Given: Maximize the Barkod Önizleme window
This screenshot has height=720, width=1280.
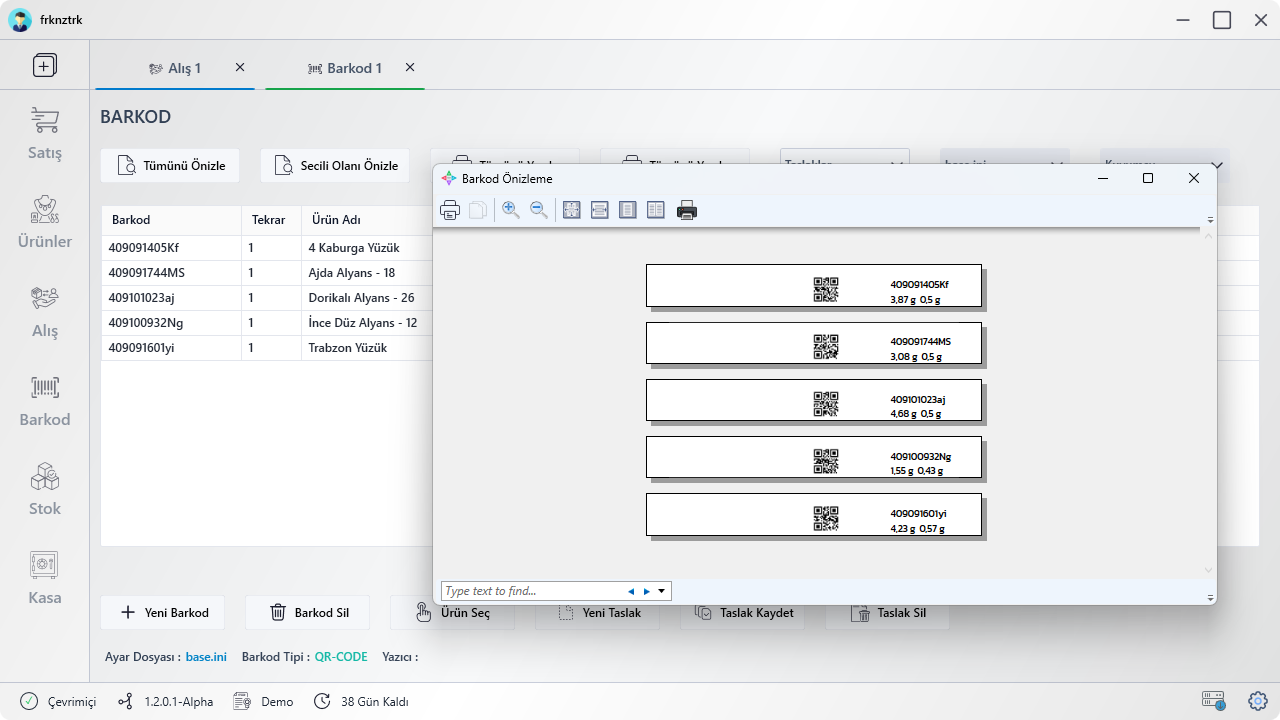Looking at the screenshot, I should [1148, 178].
